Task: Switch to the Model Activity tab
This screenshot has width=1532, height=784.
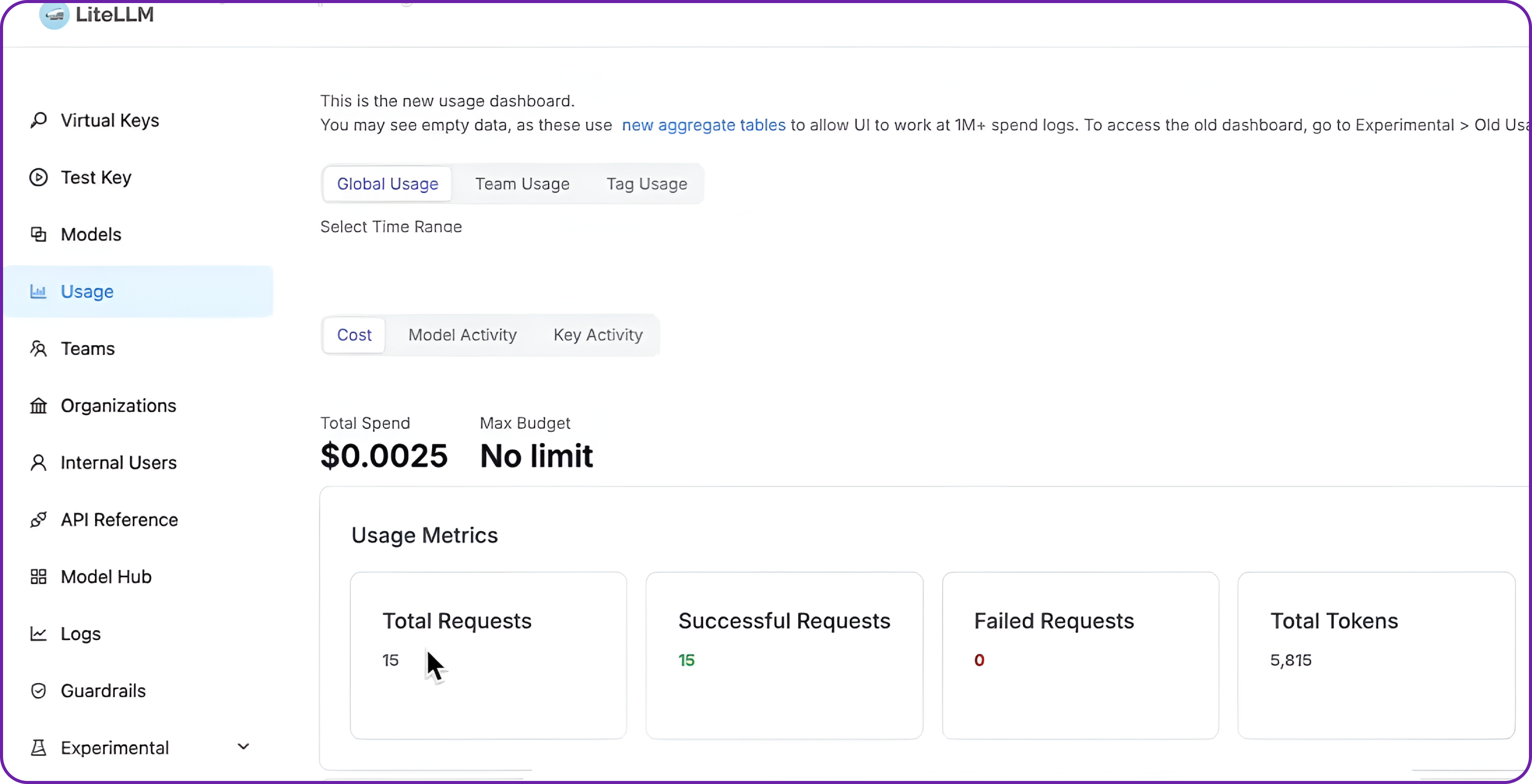Action: 463,335
